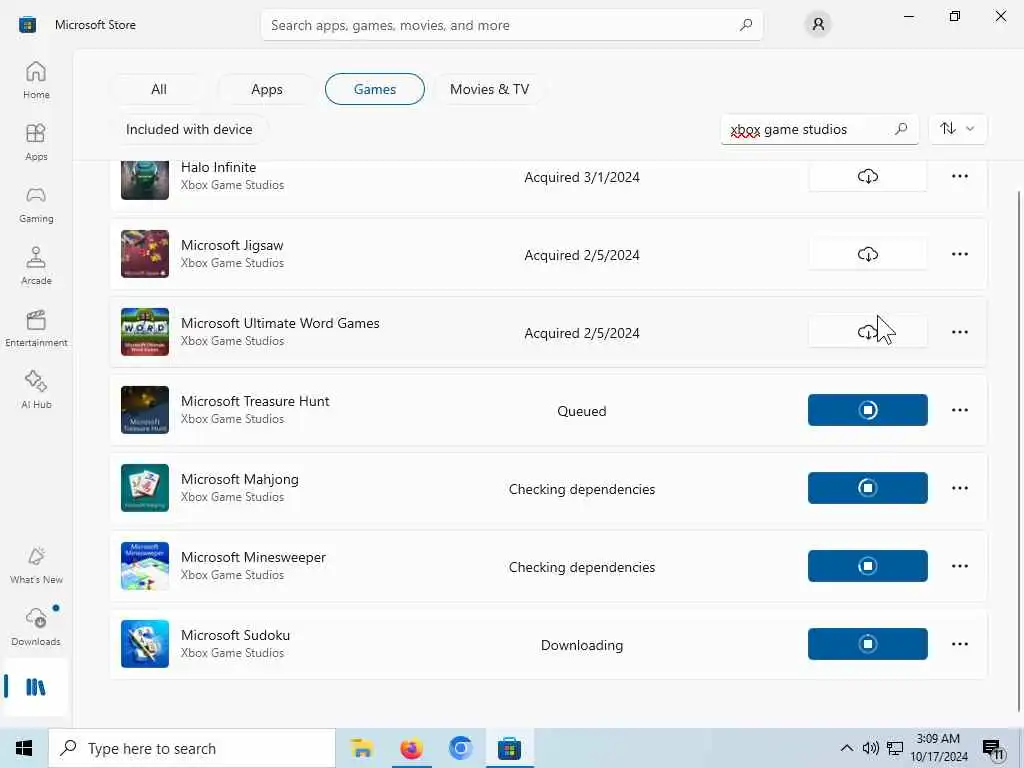Click the magnifier in the library filter box

[901, 129]
